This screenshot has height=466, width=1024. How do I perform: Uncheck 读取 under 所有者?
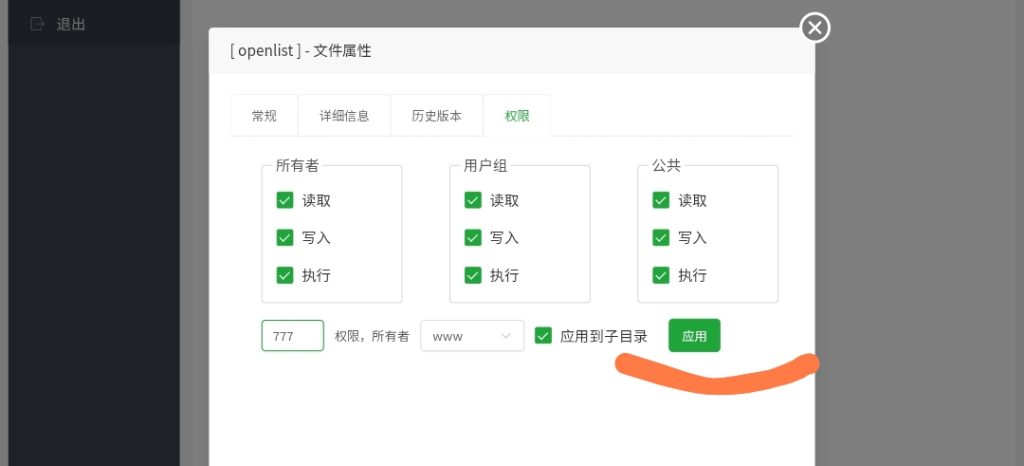pyautogui.click(x=285, y=200)
